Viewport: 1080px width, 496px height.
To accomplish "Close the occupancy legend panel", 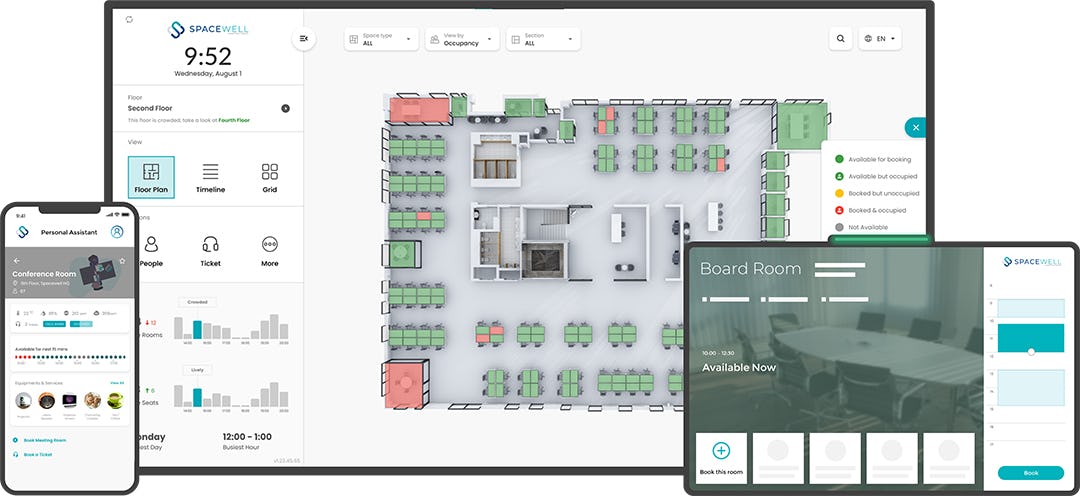I will click(915, 128).
